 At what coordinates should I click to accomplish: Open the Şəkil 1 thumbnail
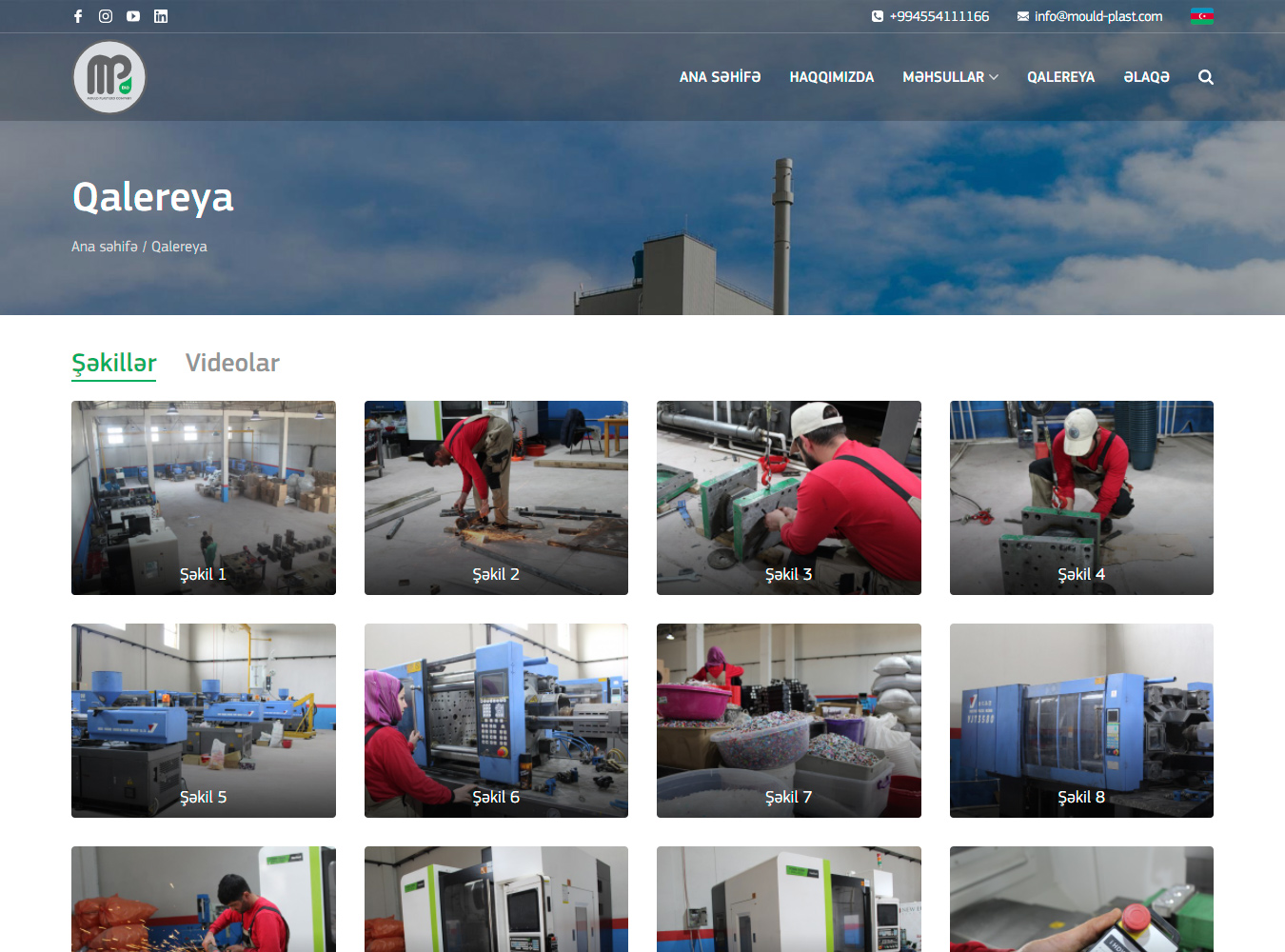[x=204, y=498]
